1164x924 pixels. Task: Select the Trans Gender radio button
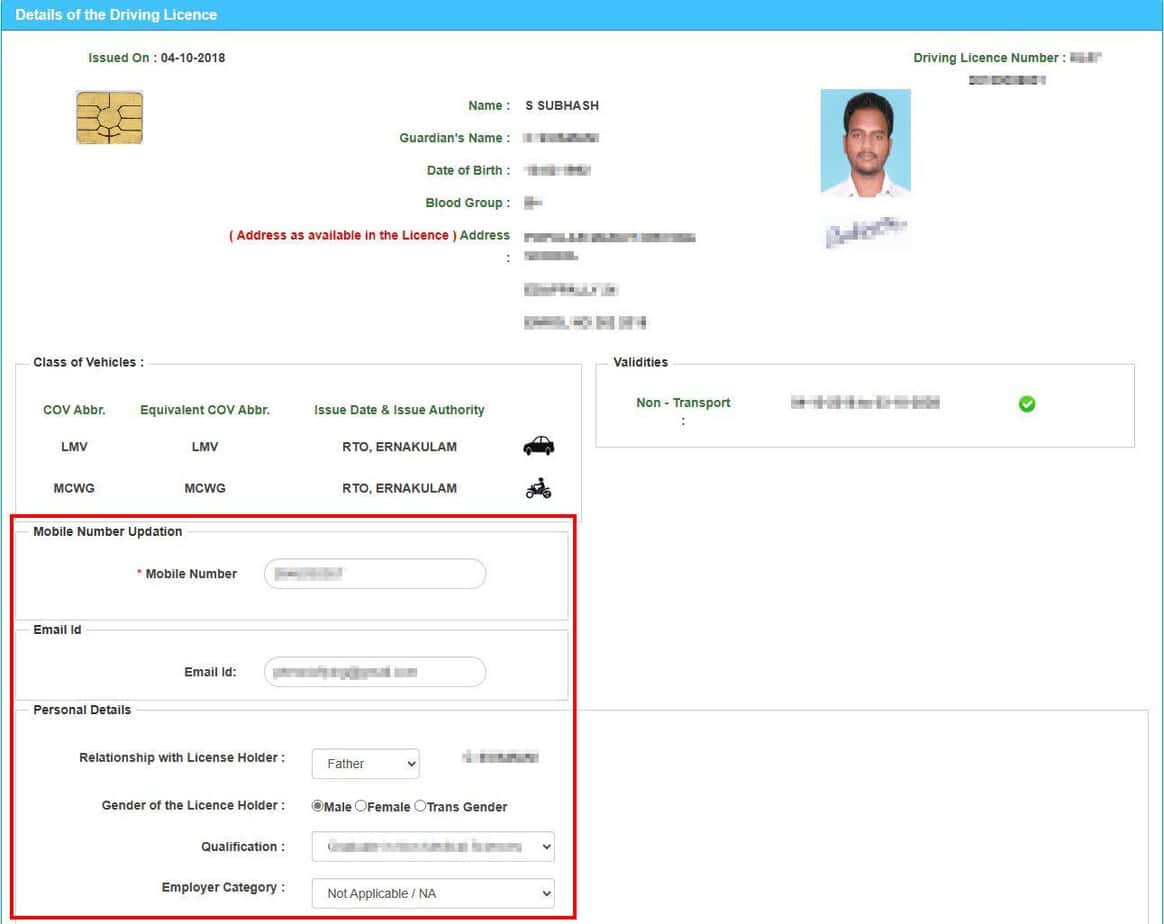coord(419,806)
